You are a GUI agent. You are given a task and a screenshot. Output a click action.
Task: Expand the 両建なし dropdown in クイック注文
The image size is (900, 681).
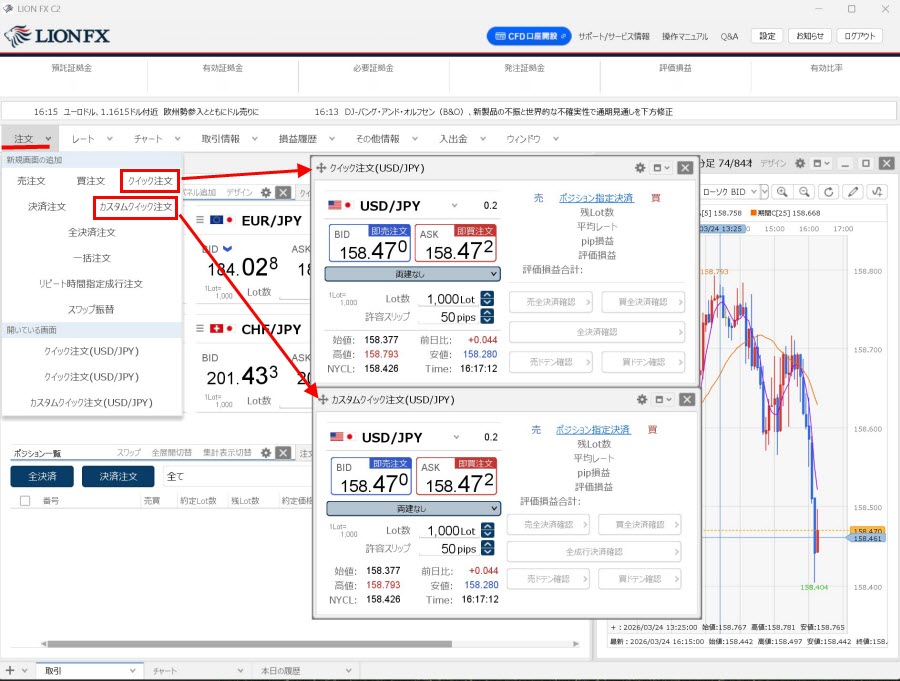413,273
